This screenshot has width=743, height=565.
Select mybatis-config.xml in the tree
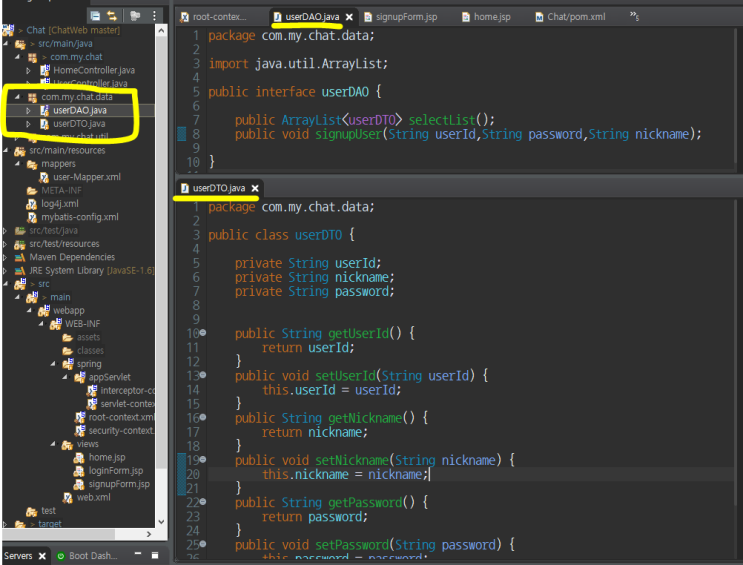pyautogui.click(x=80, y=217)
